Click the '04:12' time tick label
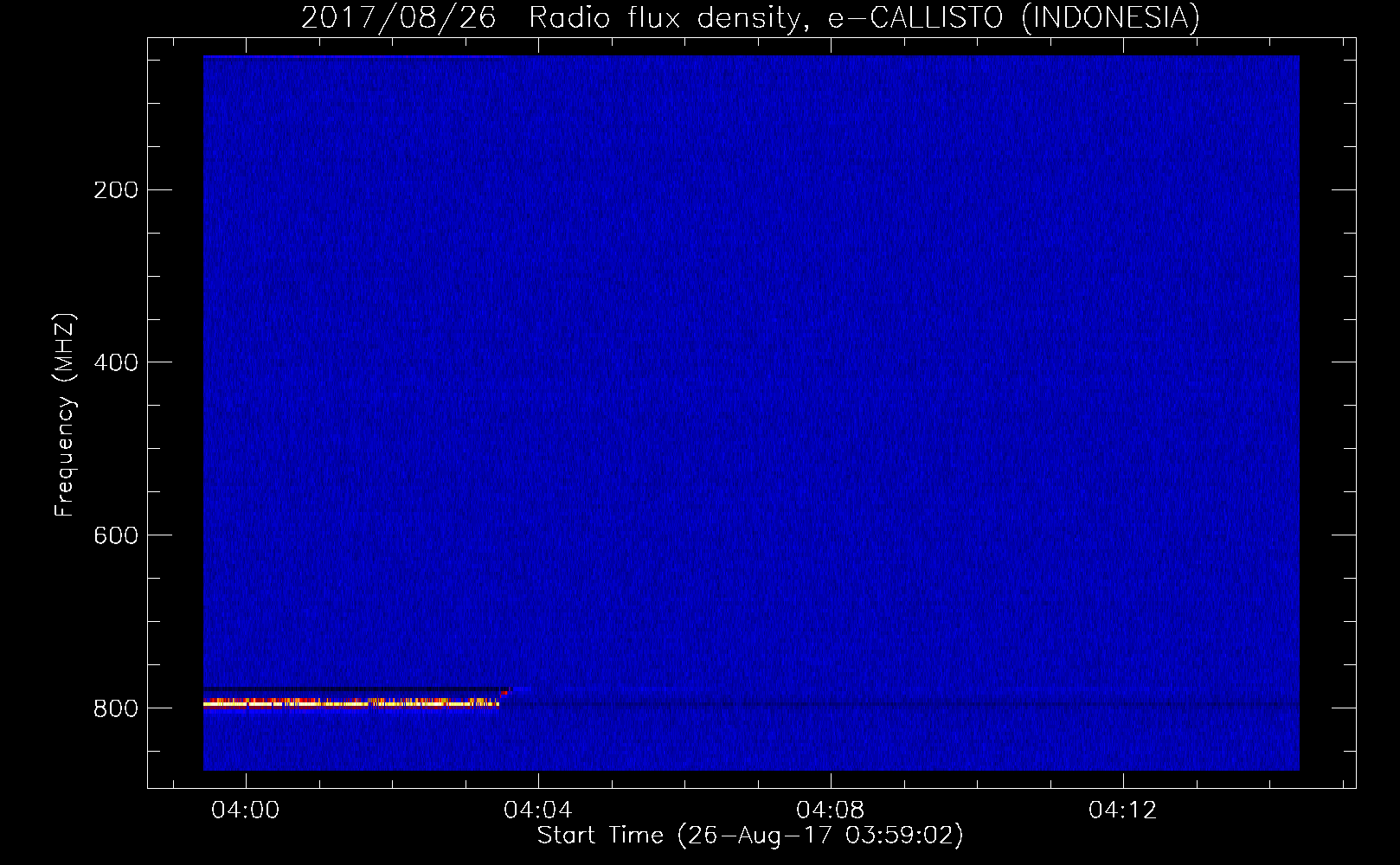This screenshot has height=865, width=1400. pos(1123,811)
